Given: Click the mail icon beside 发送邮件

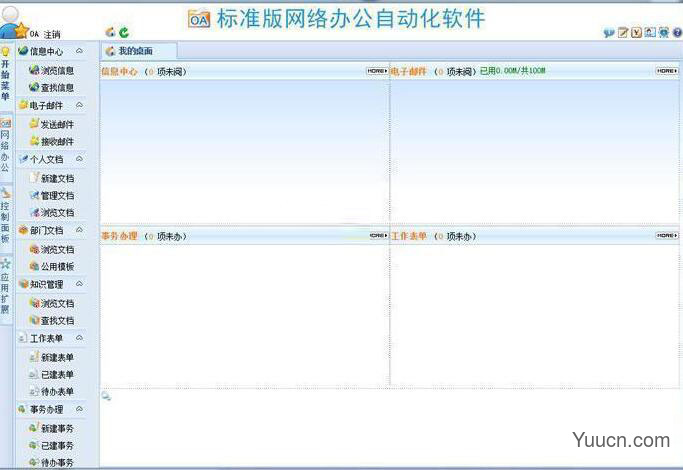Looking at the screenshot, I should 34,124.
